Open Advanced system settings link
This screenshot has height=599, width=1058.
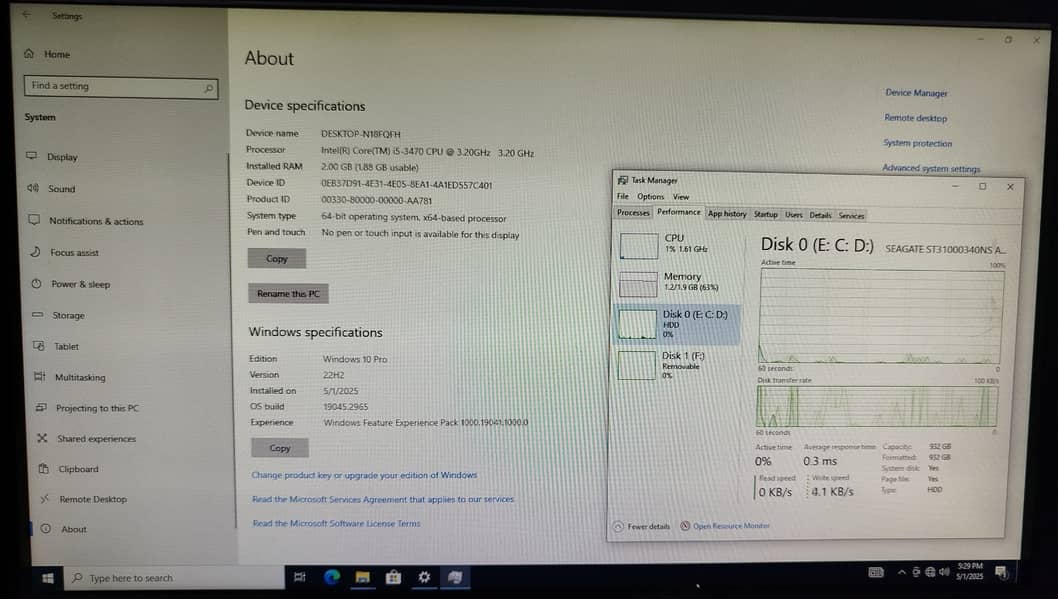[931, 169]
